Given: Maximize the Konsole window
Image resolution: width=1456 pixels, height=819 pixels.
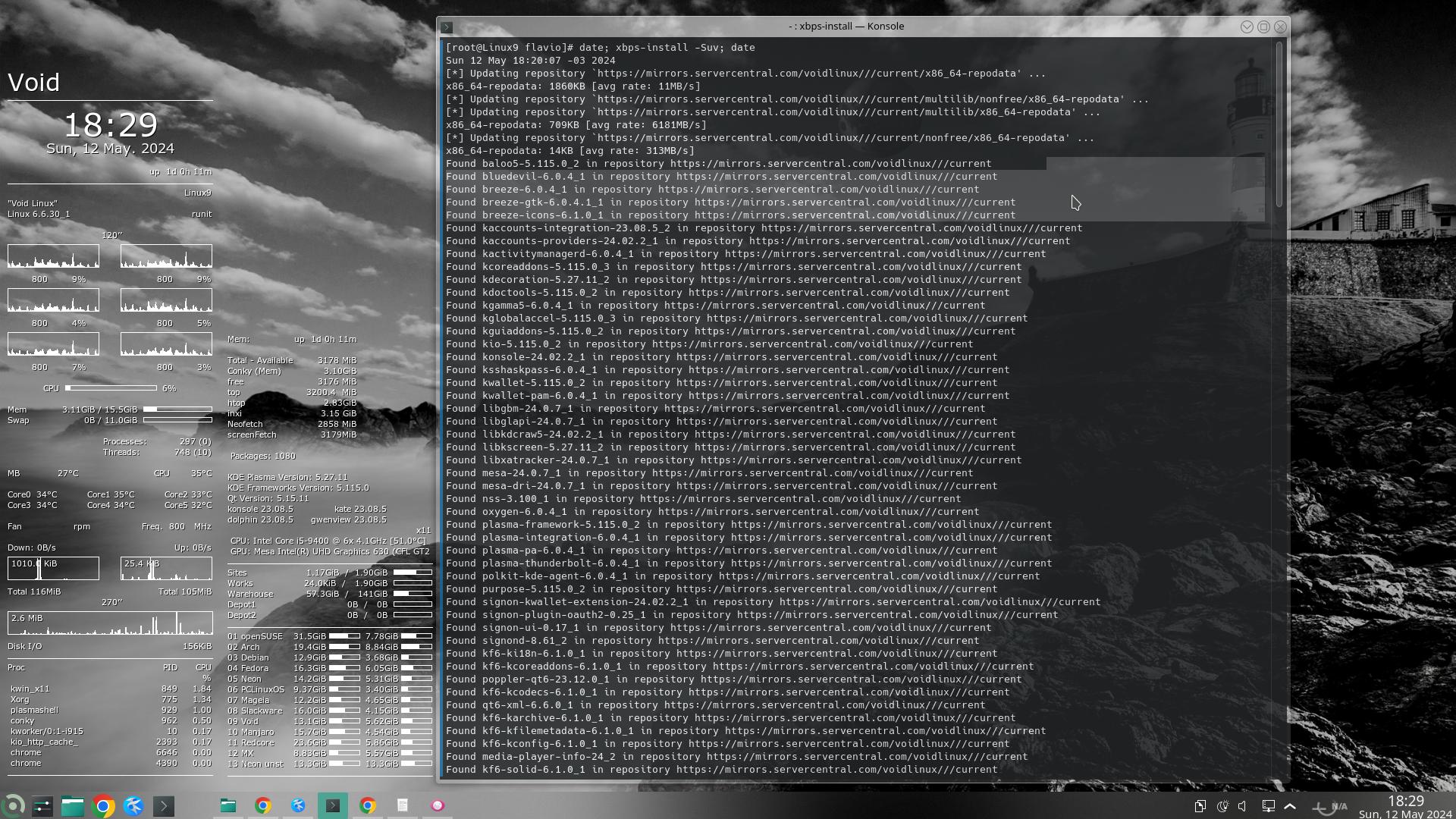Looking at the screenshot, I should tap(1263, 27).
